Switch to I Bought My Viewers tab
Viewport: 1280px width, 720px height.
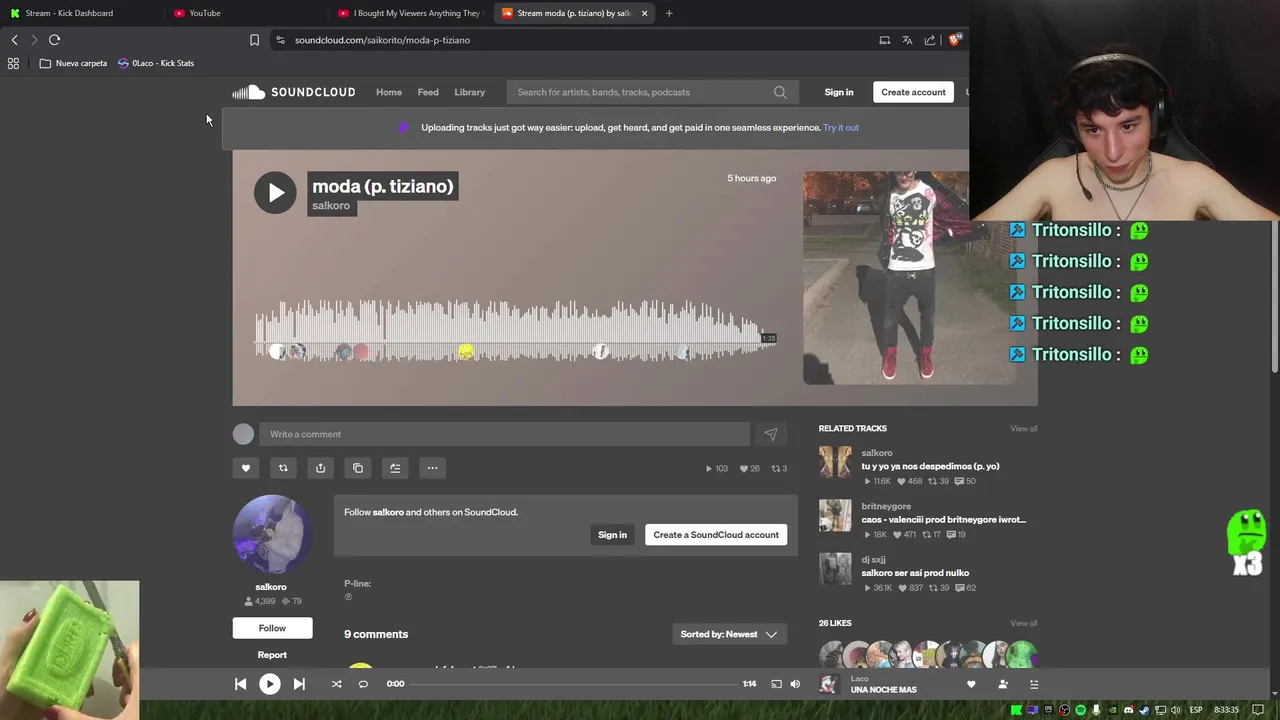tap(410, 13)
